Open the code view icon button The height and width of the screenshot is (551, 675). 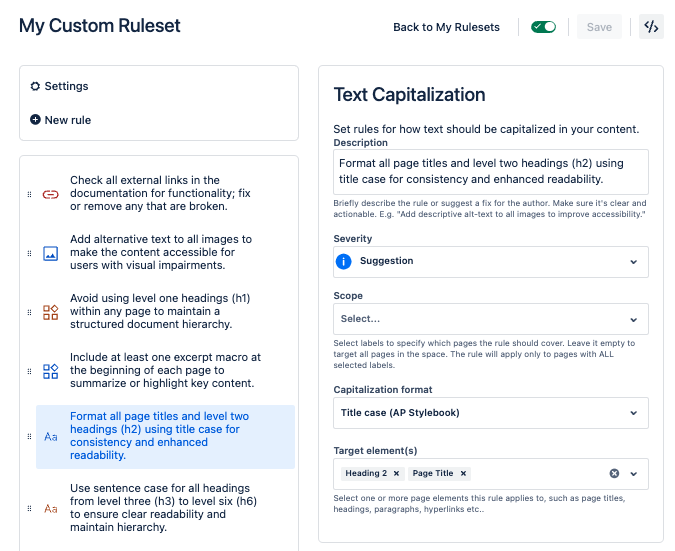point(651,27)
